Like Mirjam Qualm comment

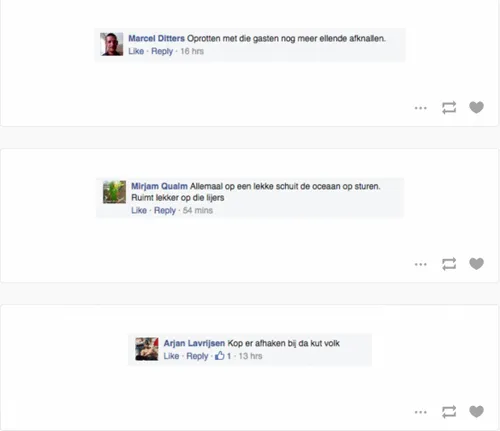point(139,210)
